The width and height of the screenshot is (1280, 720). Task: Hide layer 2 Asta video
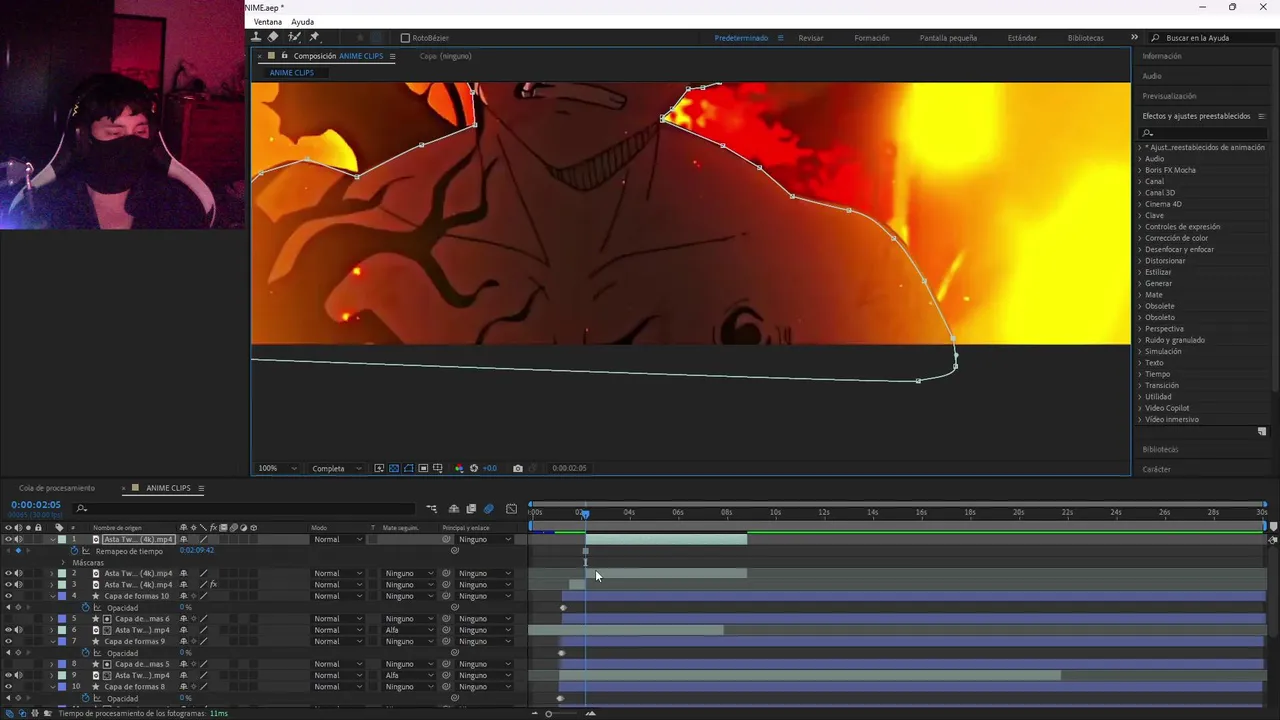click(8, 573)
